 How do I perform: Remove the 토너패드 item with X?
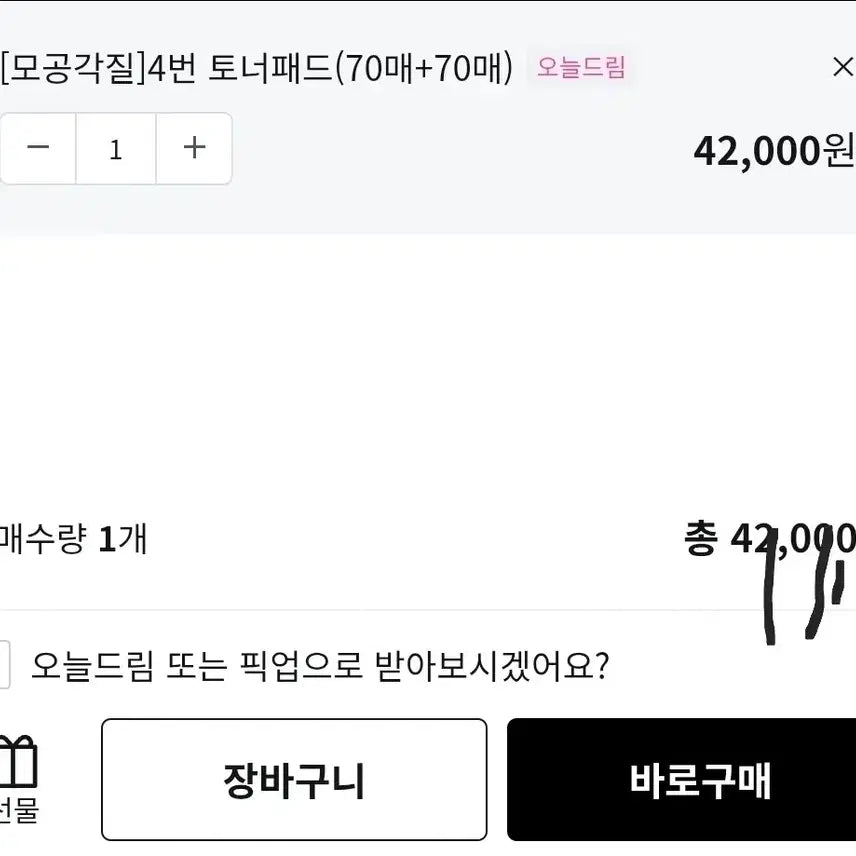[842, 67]
